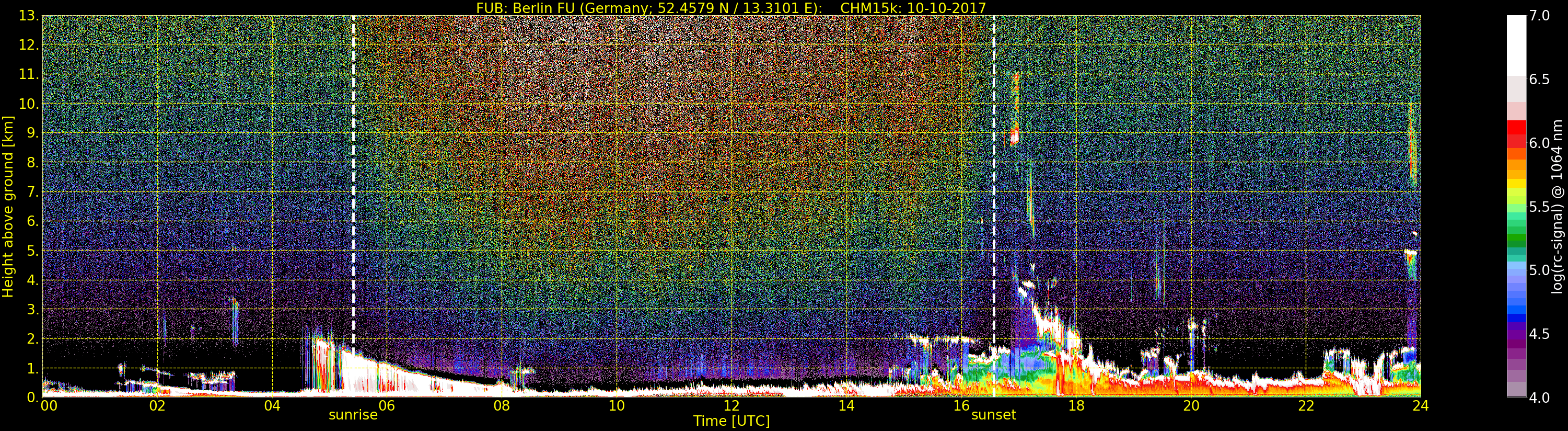Image resolution: width=1568 pixels, height=431 pixels.
Task: Click the 'log(rc-signal) @ 1064 nm' colorbar label
Action: 1557,206
